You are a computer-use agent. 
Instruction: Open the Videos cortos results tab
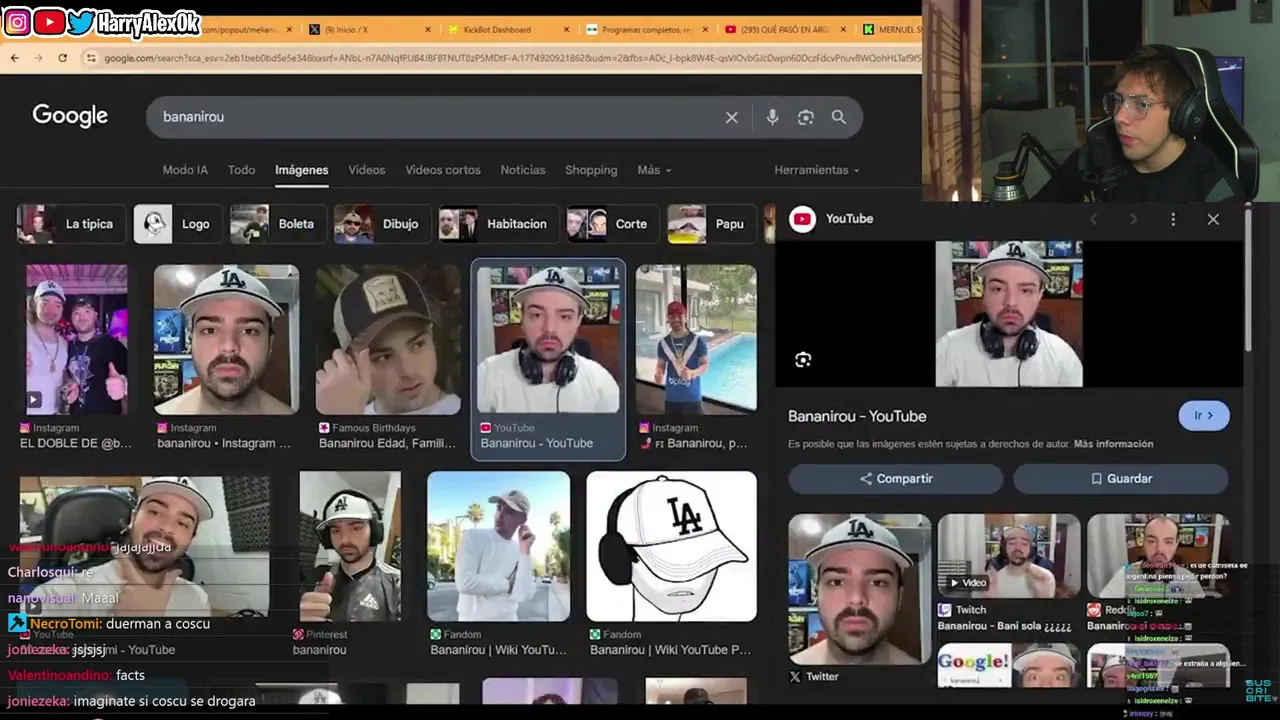(x=443, y=170)
